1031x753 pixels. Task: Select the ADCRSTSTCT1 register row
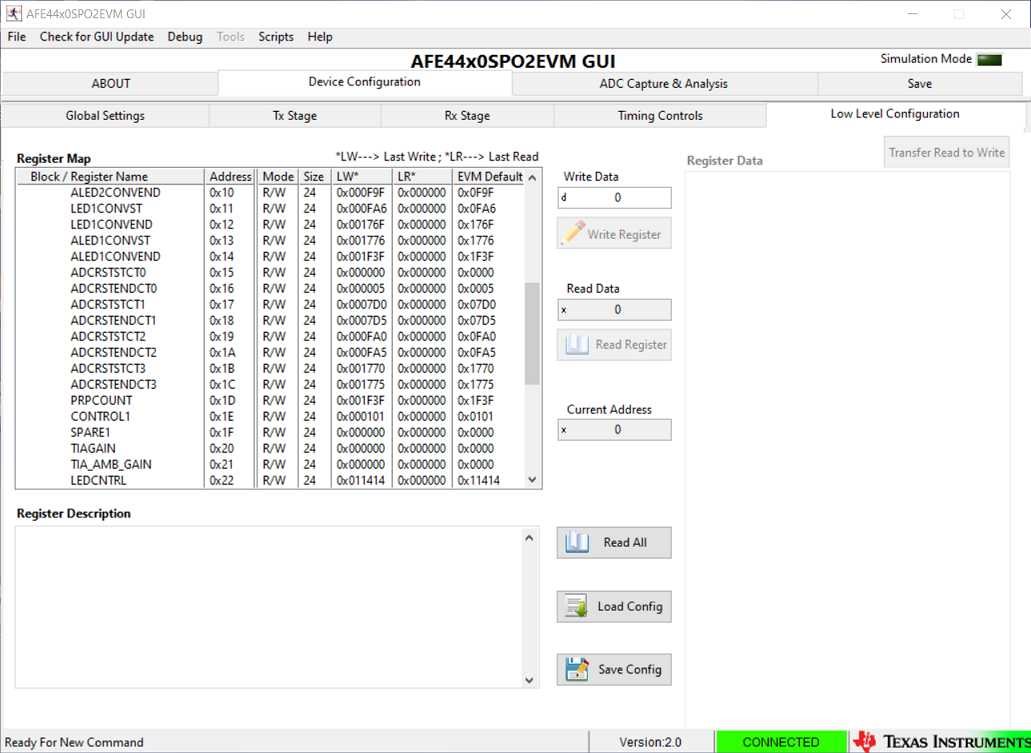(x=270, y=304)
